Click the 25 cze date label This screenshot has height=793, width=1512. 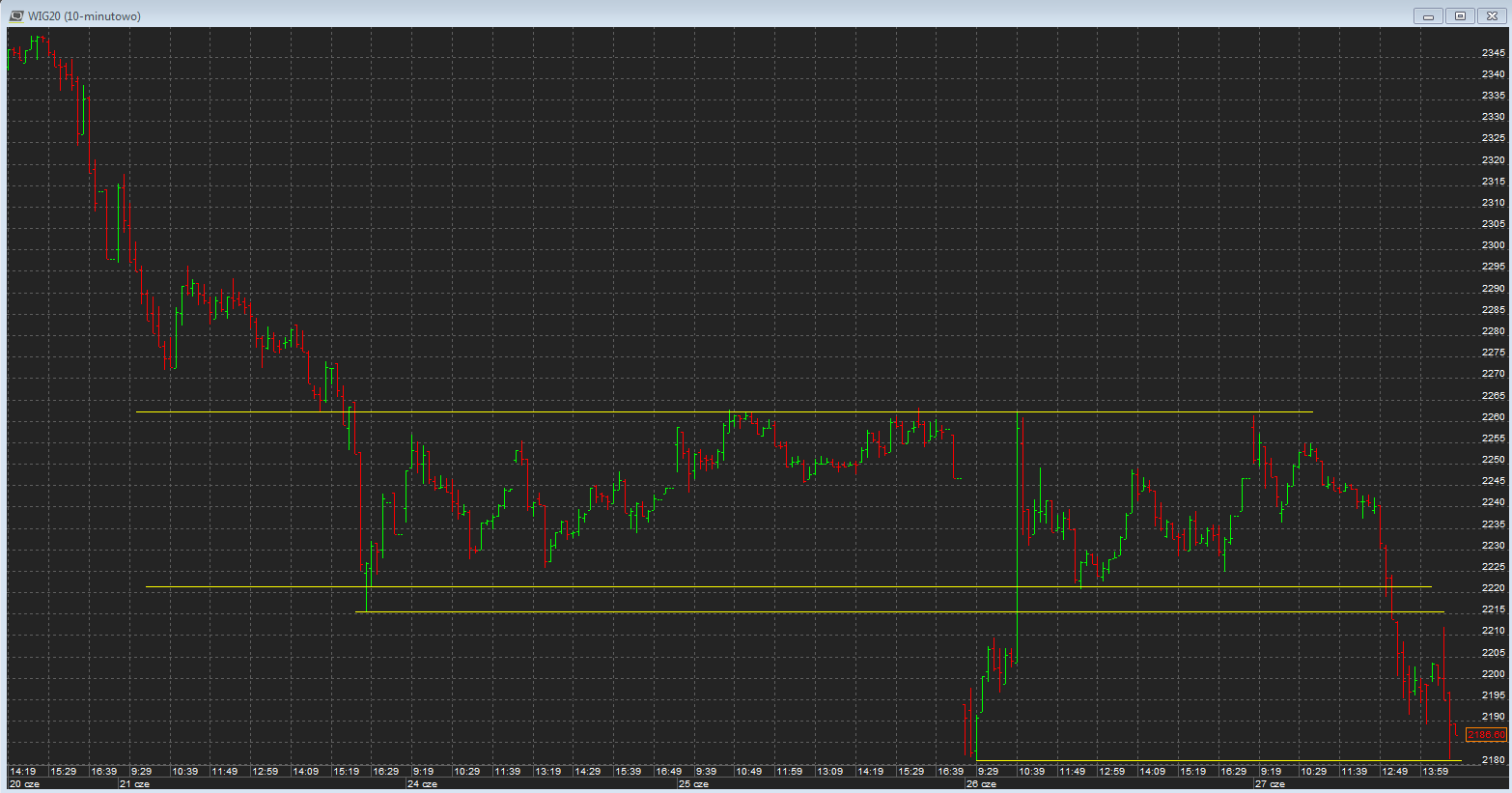point(693,784)
